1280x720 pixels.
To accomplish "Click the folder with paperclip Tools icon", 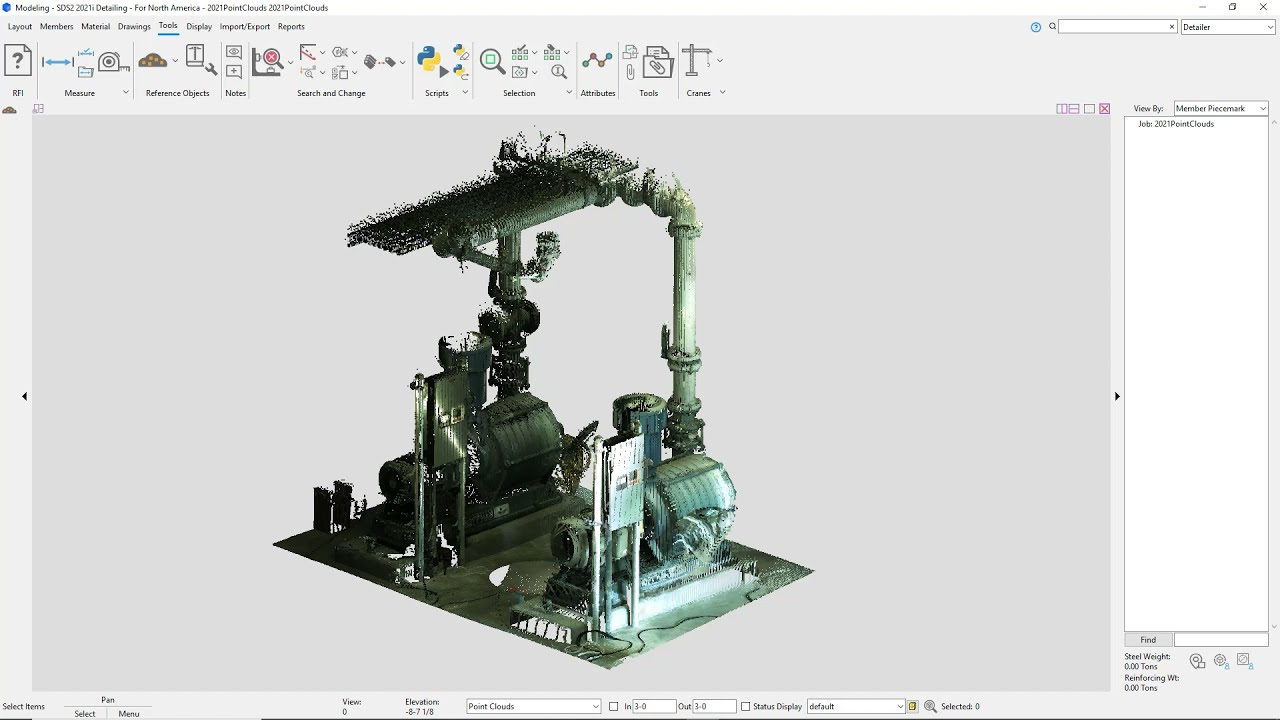I will pos(658,61).
